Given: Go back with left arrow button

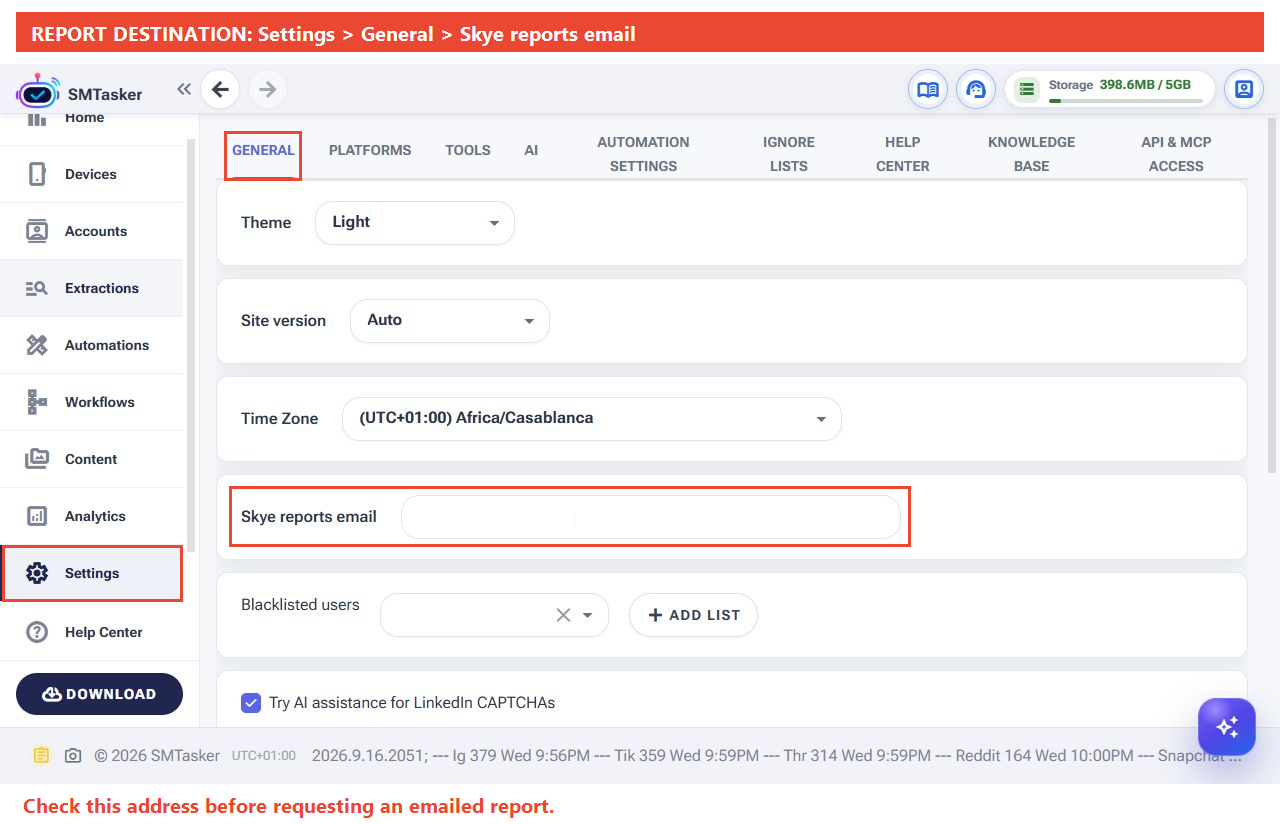Looking at the screenshot, I should 220,89.
